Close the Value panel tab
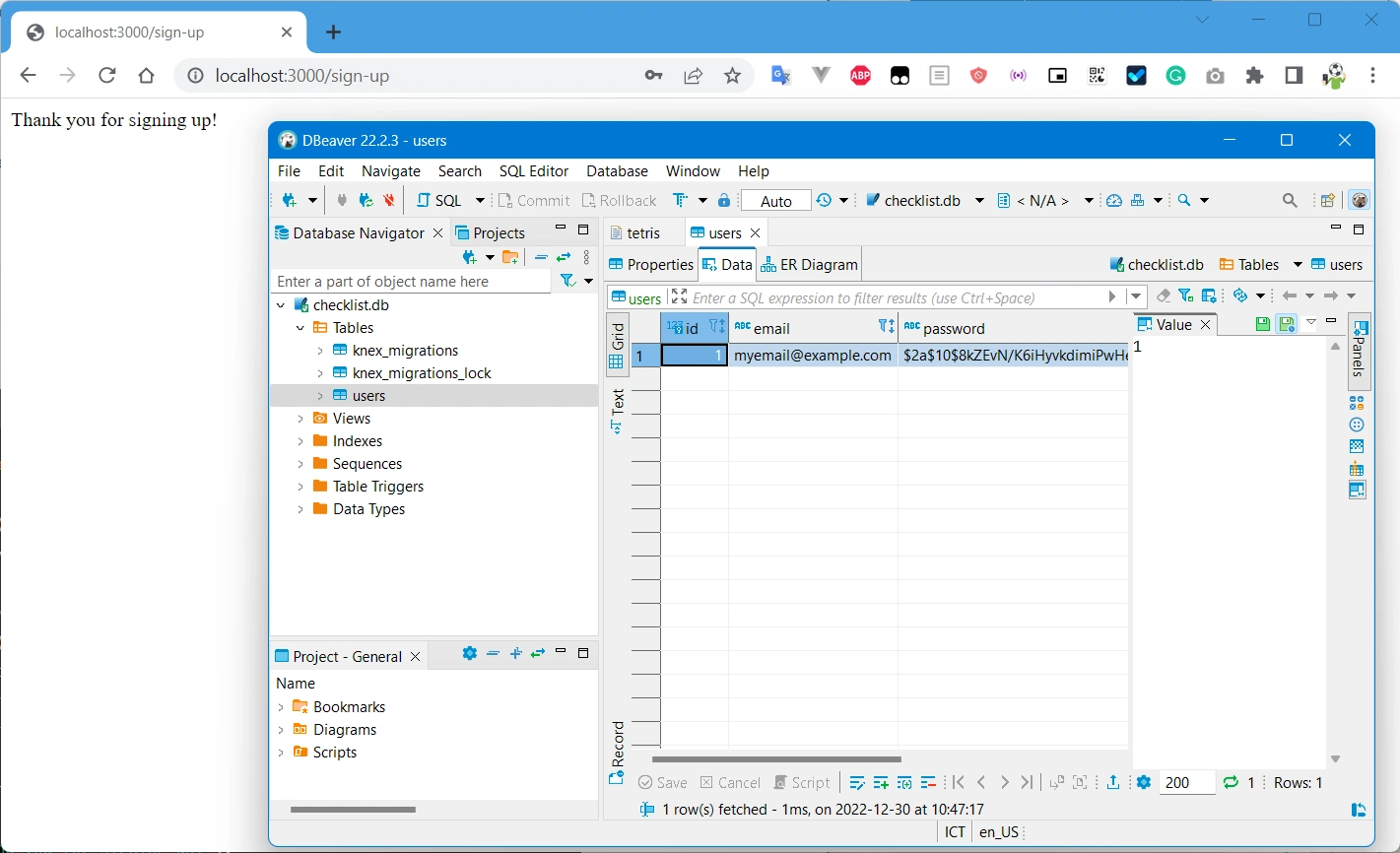 click(x=1205, y=324)
